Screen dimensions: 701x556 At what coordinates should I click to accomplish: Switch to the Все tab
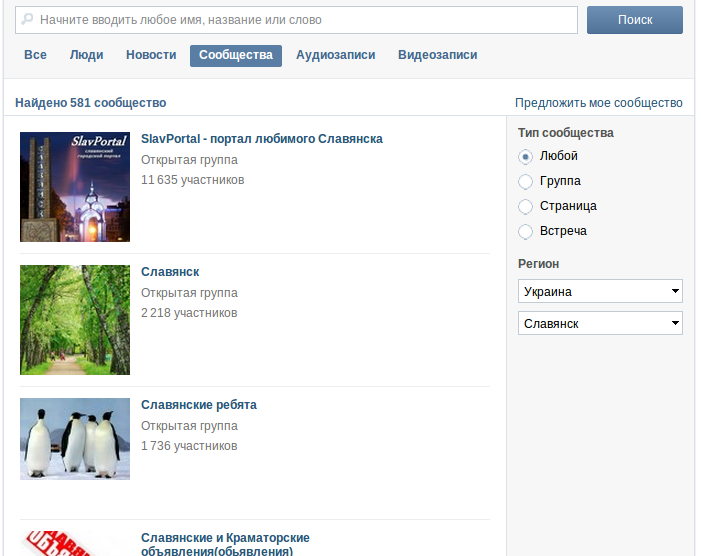(35, 55)
